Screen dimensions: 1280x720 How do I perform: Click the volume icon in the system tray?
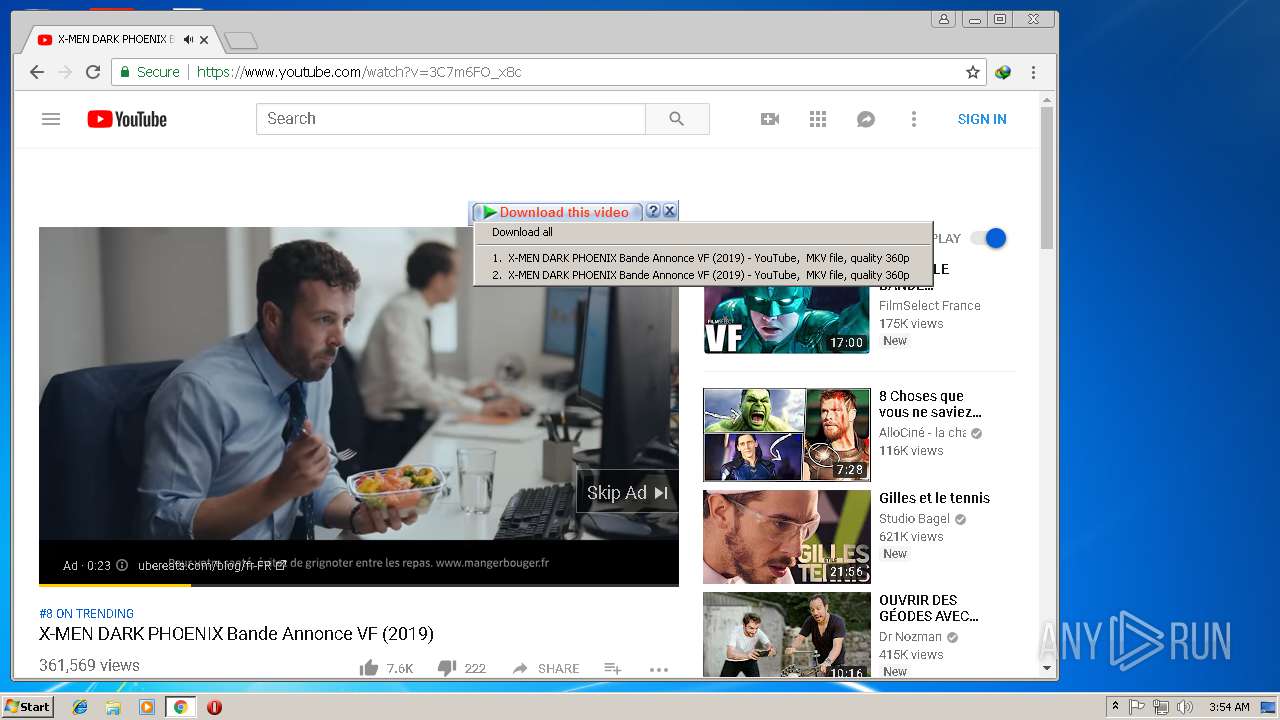1184,707
